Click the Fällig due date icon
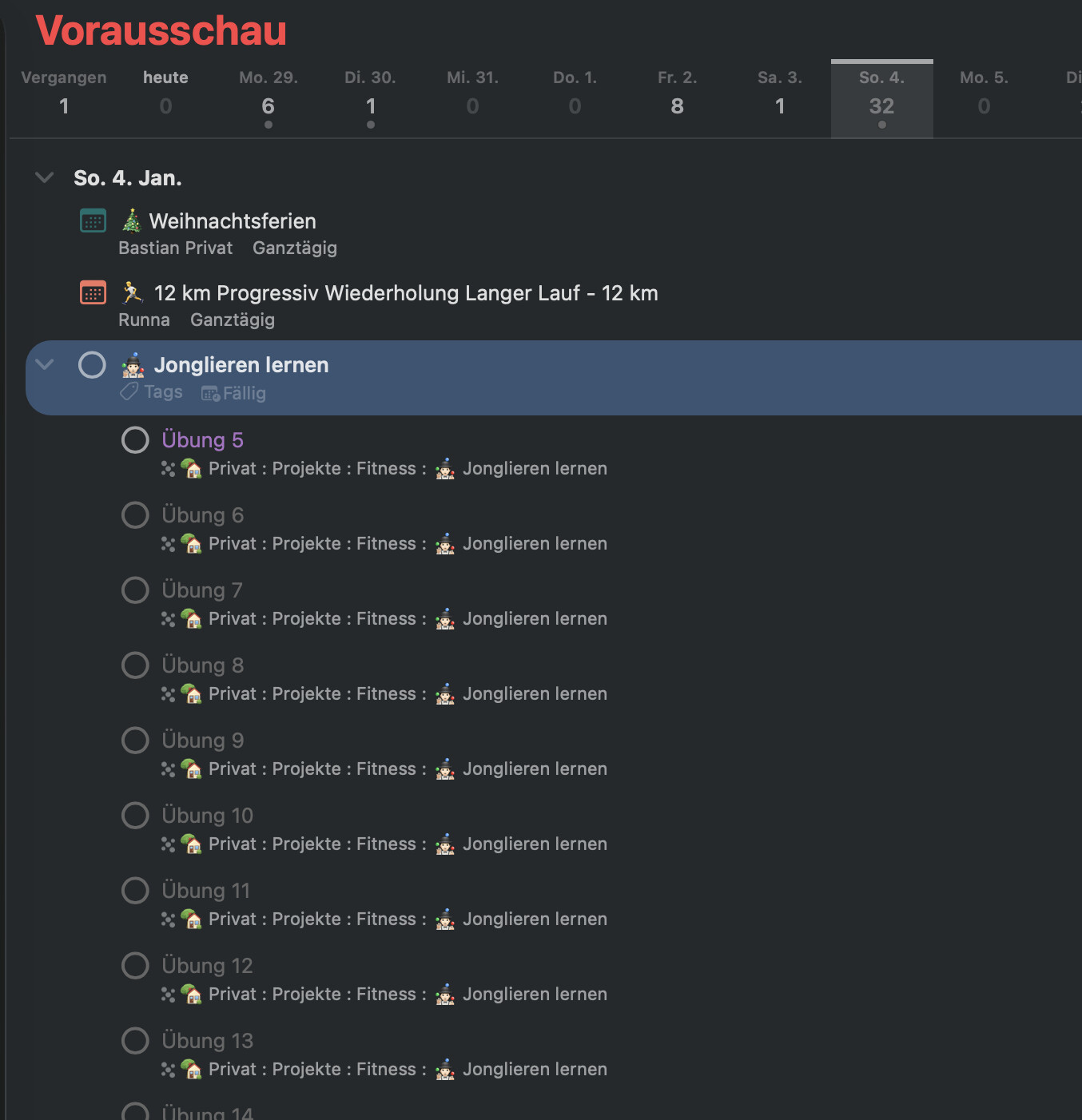1082x1120 pixels. pyautogui.click(x=210, y=393)
